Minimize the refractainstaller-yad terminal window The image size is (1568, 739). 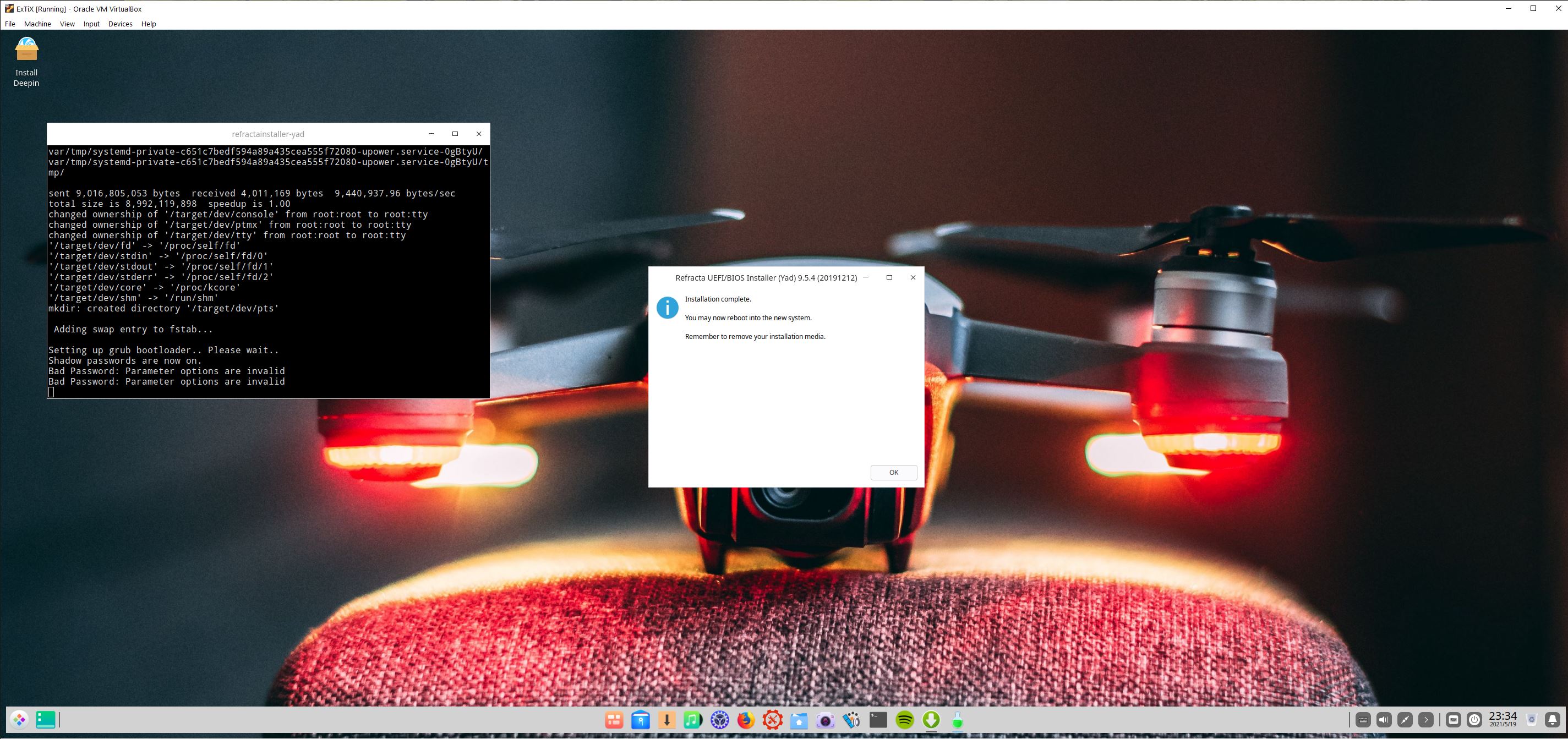pyautogui.click(x=431, y=134)
